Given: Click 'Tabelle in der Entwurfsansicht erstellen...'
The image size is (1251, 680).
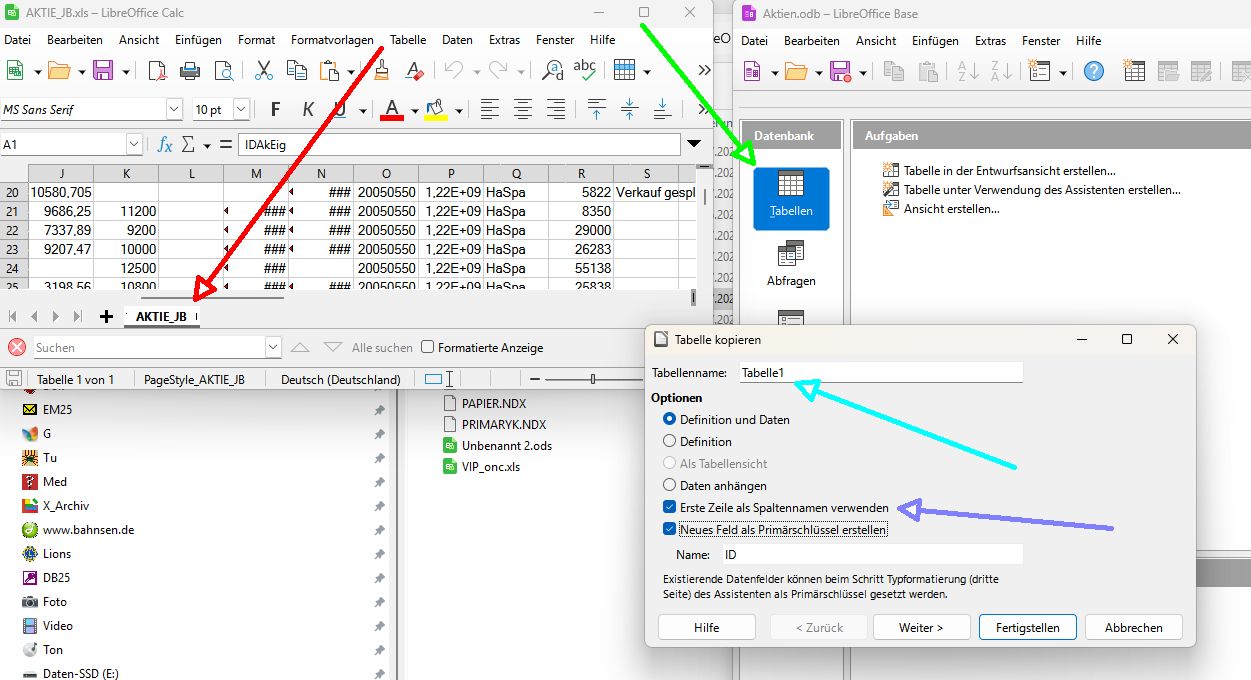Looking at the screenshot, I should pyautogui.click(x=1009, y=171).
